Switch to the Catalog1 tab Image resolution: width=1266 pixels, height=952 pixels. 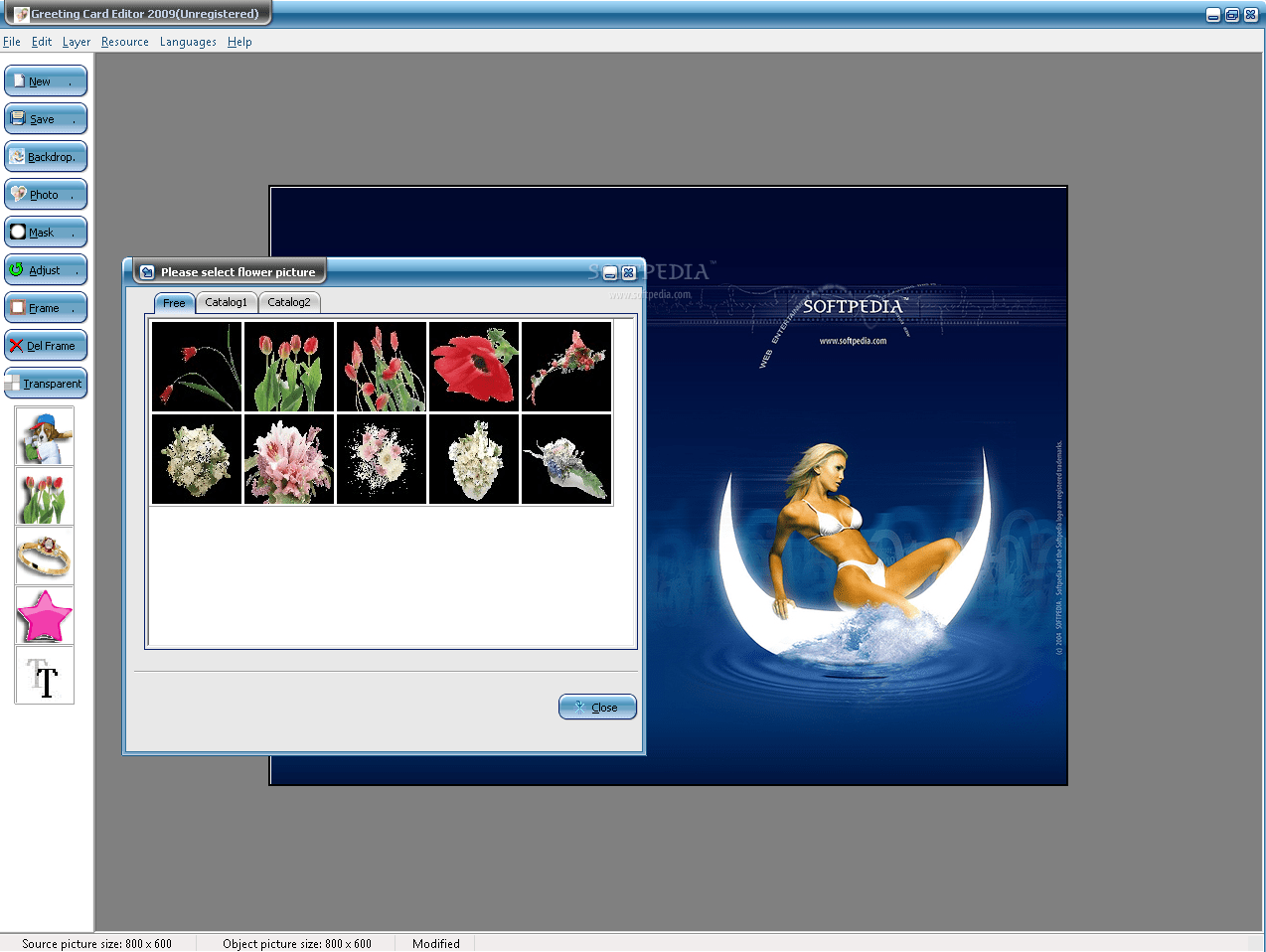[227, 302]
